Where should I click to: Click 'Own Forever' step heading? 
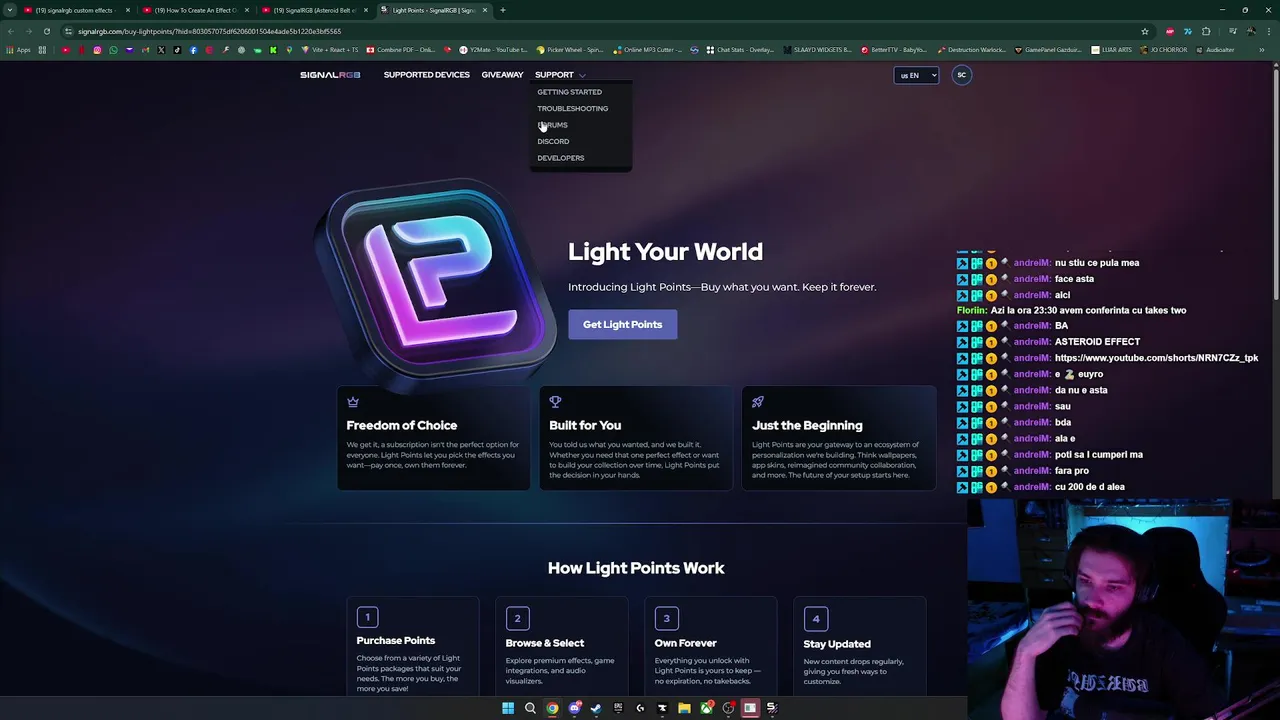click(x=685, y=643)
